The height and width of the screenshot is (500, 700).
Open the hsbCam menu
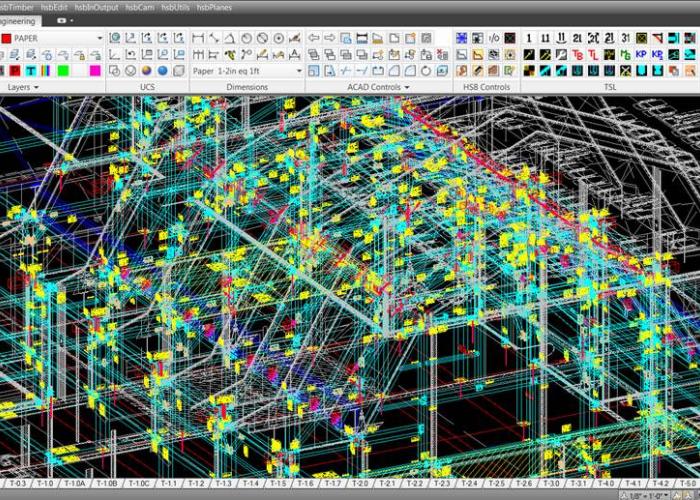[x=140, y=7]
